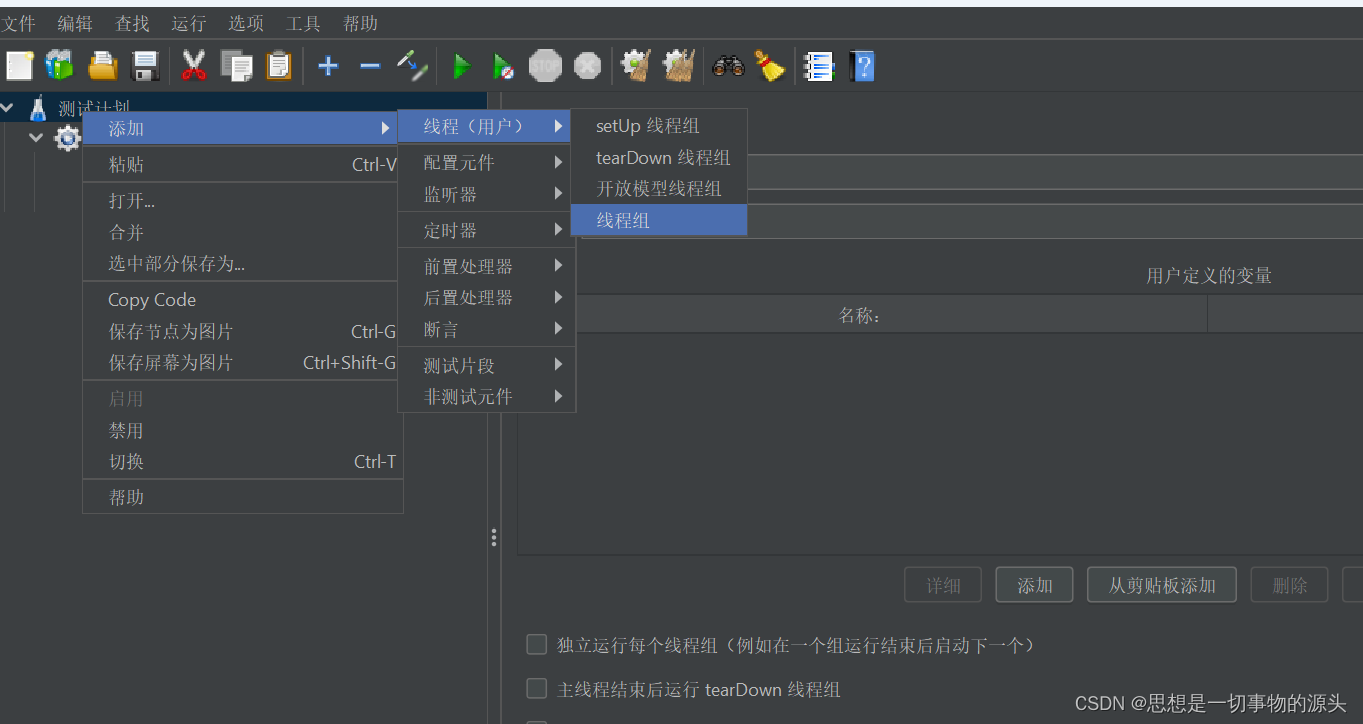Expand 非测试元件 submenu
The height and width of the screenshot is (724, 1363).
[486, 396]
